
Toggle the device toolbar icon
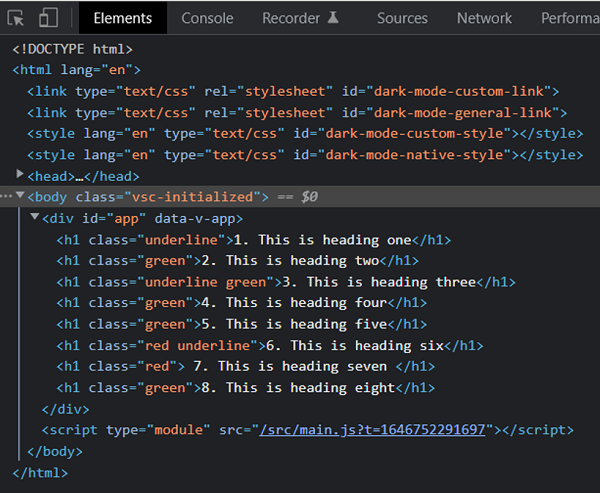pyautogui.click(x=48, y=18)
